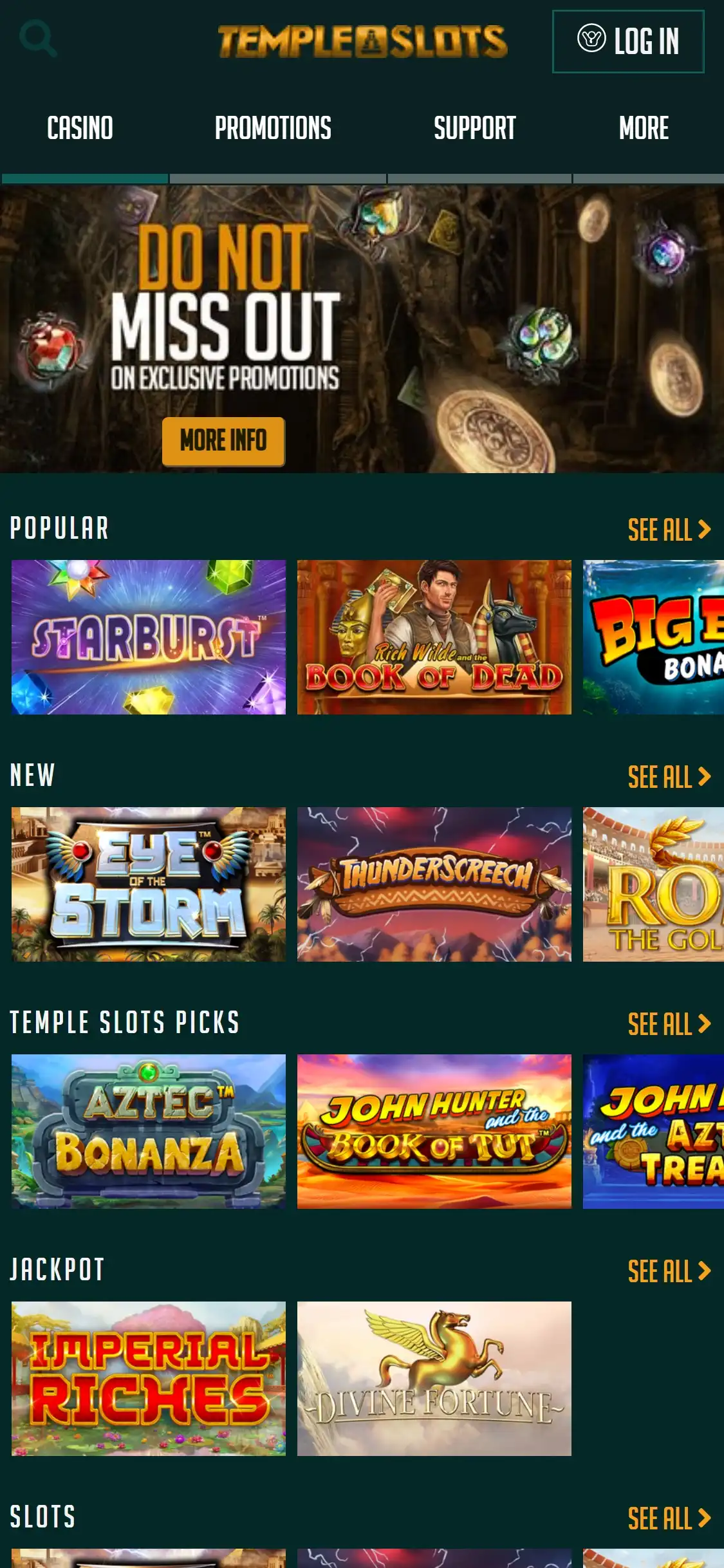
Task: Open Eye of the Storm slot
Action: [149, 884]
